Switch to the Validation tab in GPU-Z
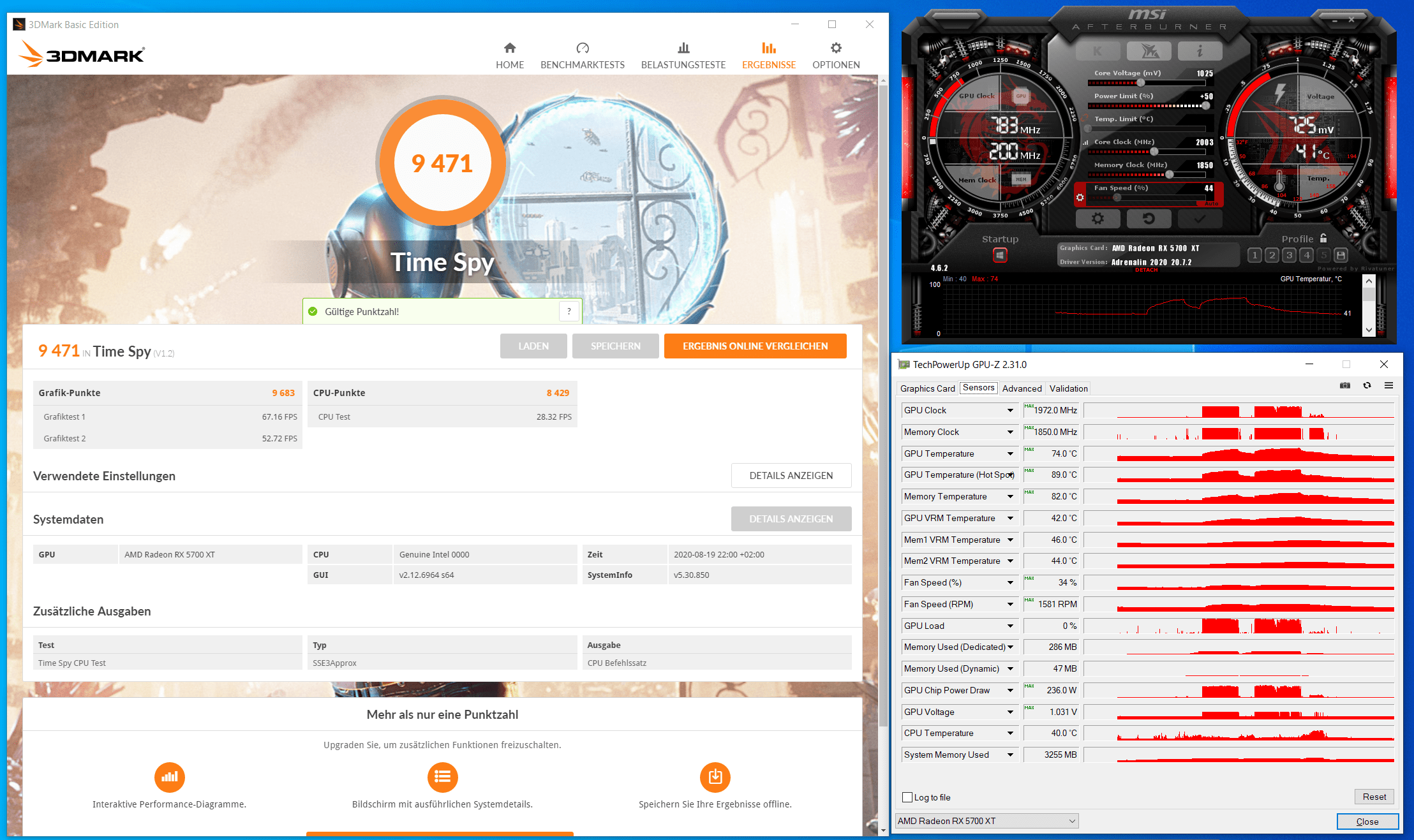 (x=1068, y=388)
